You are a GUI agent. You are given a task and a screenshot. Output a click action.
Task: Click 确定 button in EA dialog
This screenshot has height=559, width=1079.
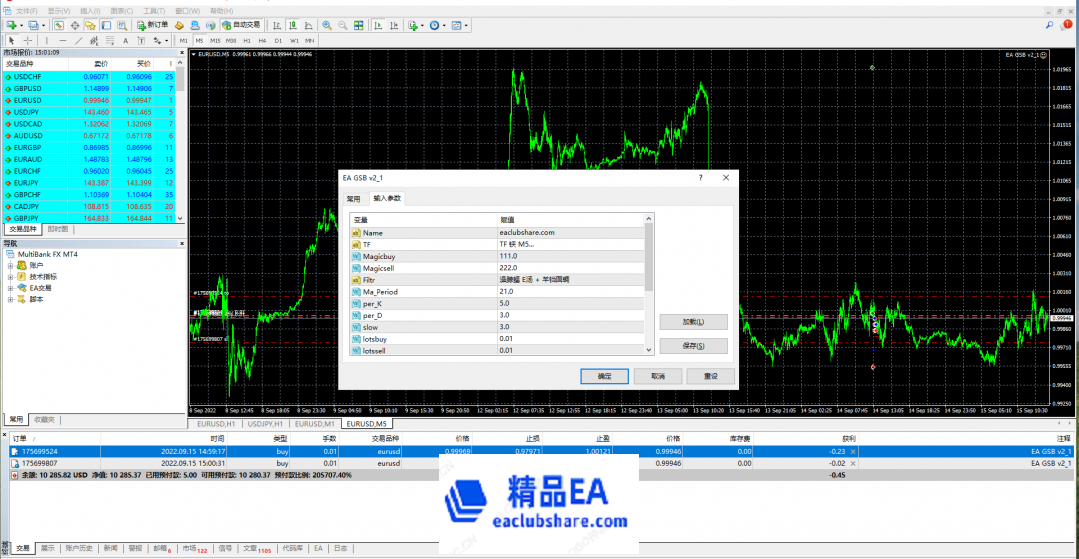pyautogui.click(x=604, y=377)
